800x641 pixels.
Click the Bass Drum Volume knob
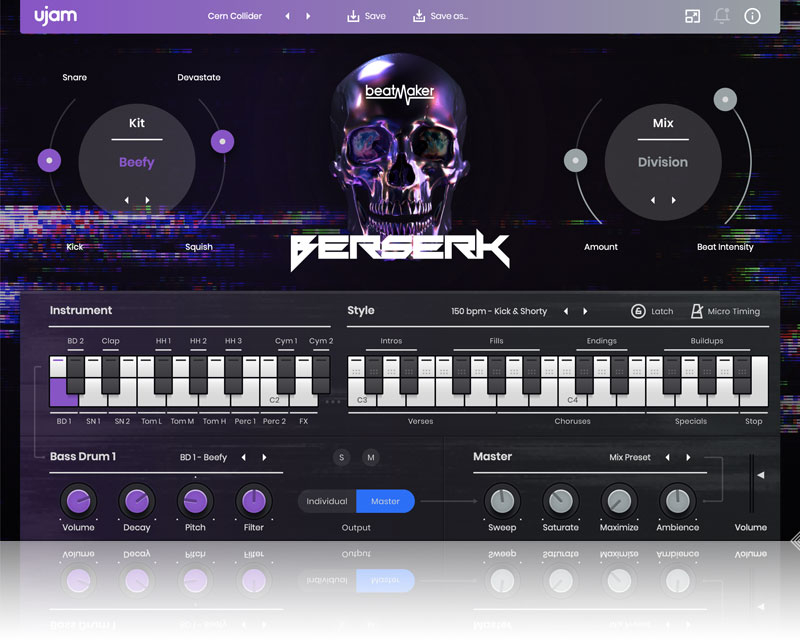[x=78, y=500]
